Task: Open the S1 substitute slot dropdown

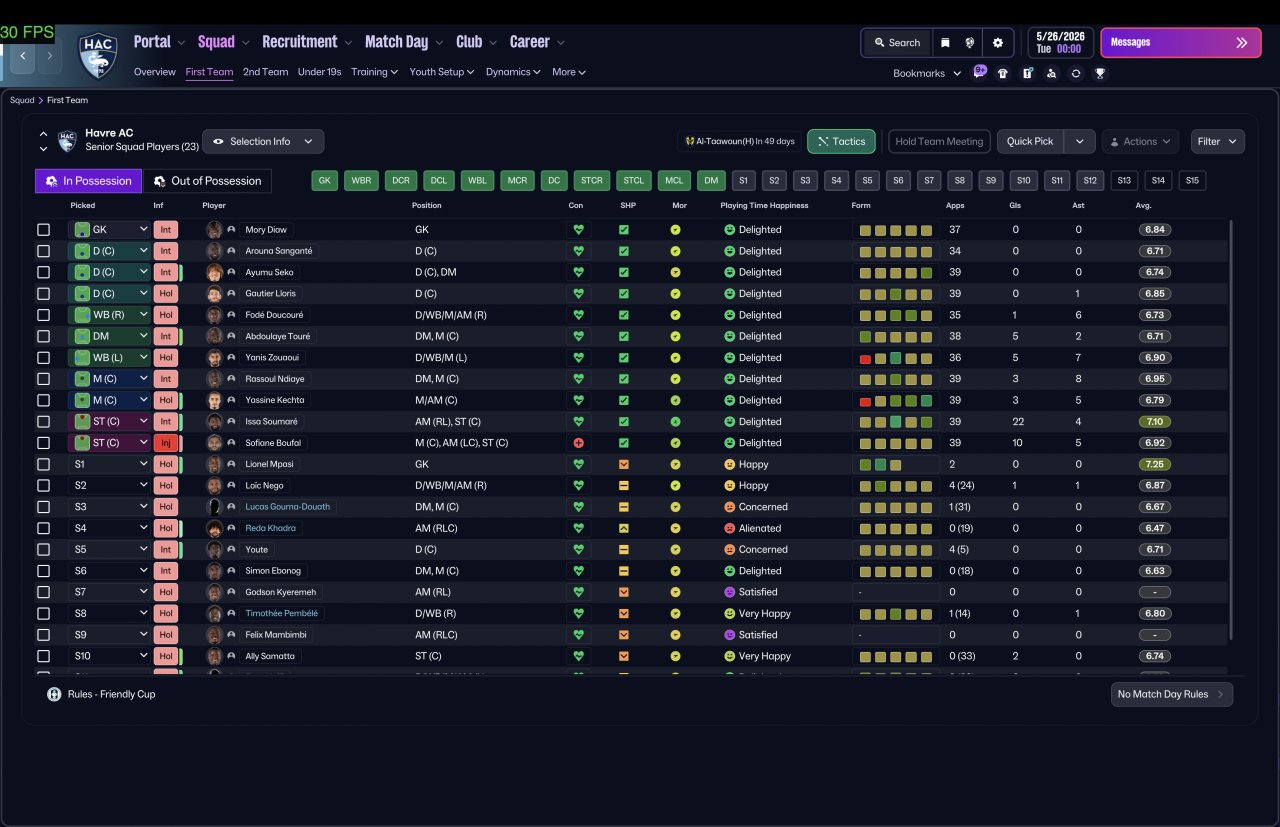Action: (x=109, y=464)
